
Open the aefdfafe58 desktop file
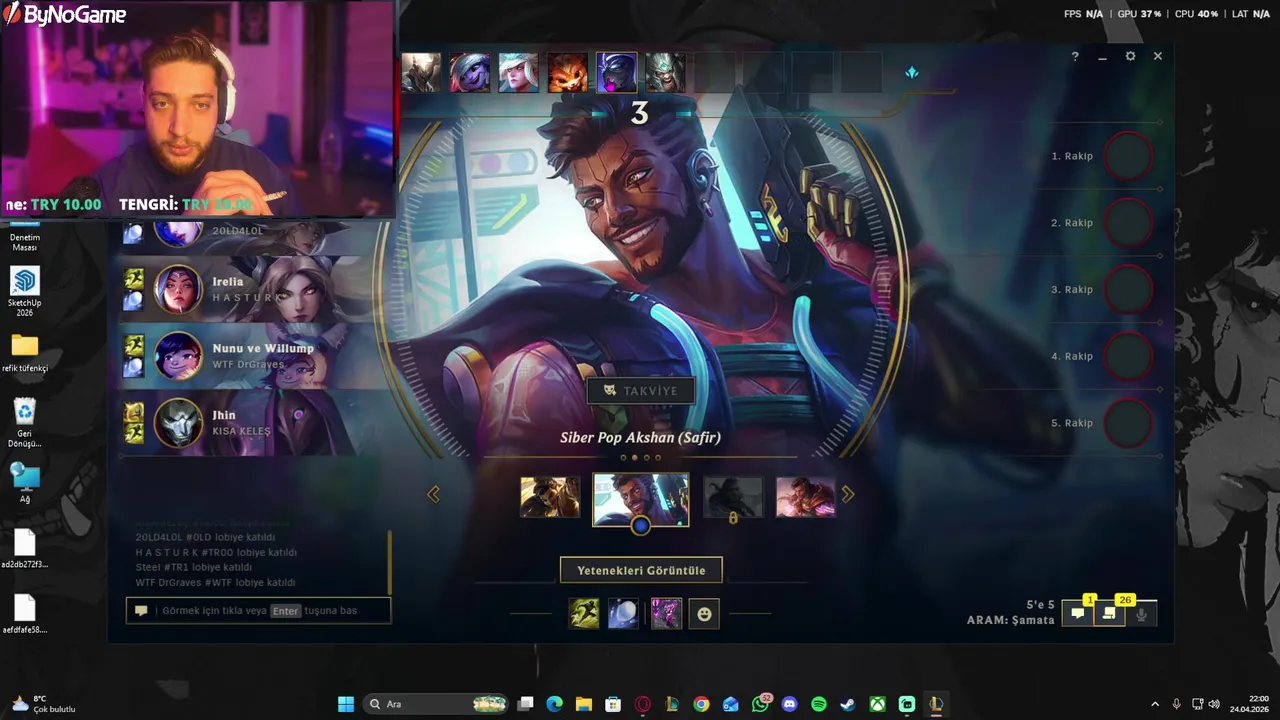pyautogui.click(x=25, y=615)
